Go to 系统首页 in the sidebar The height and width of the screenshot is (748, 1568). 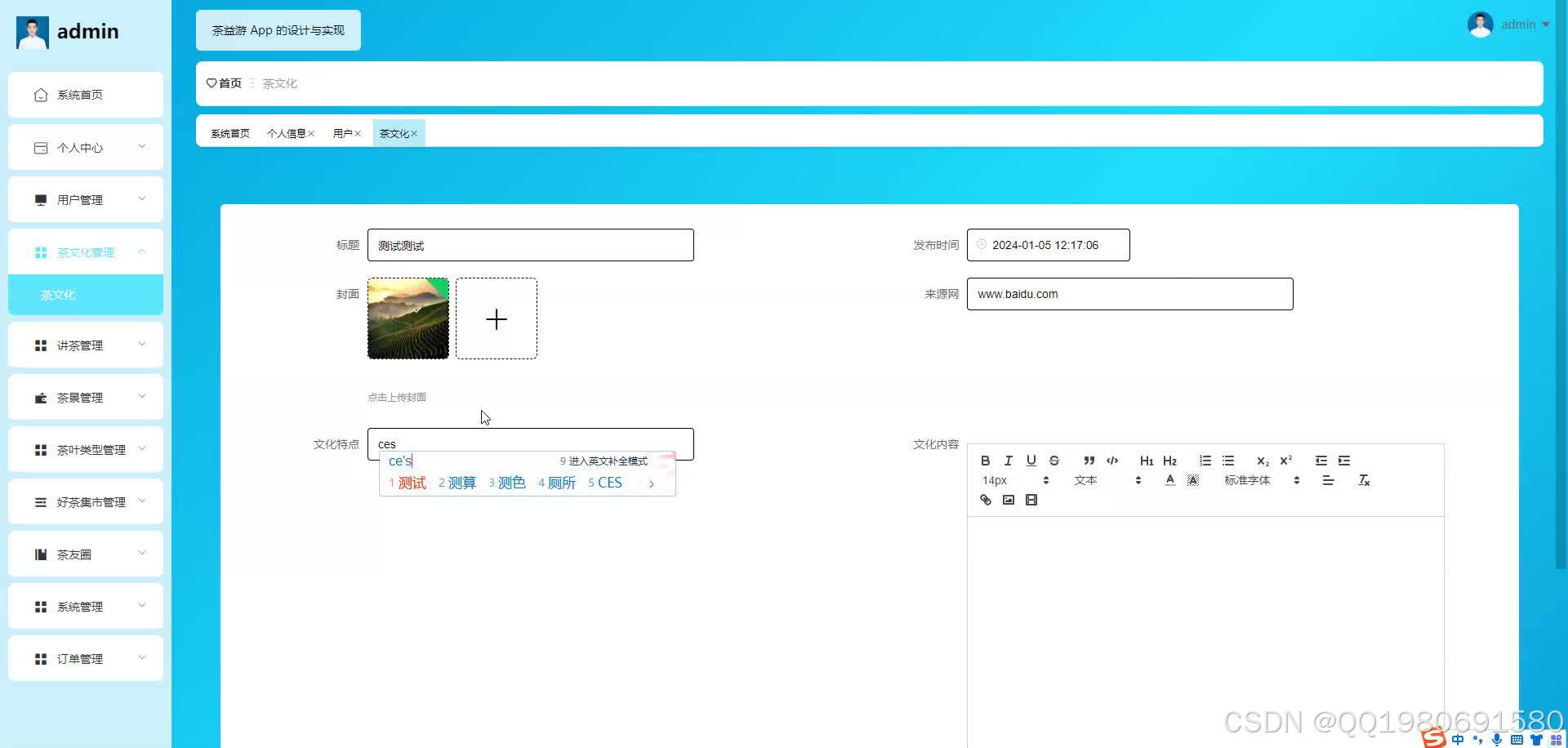click(86, 95)
